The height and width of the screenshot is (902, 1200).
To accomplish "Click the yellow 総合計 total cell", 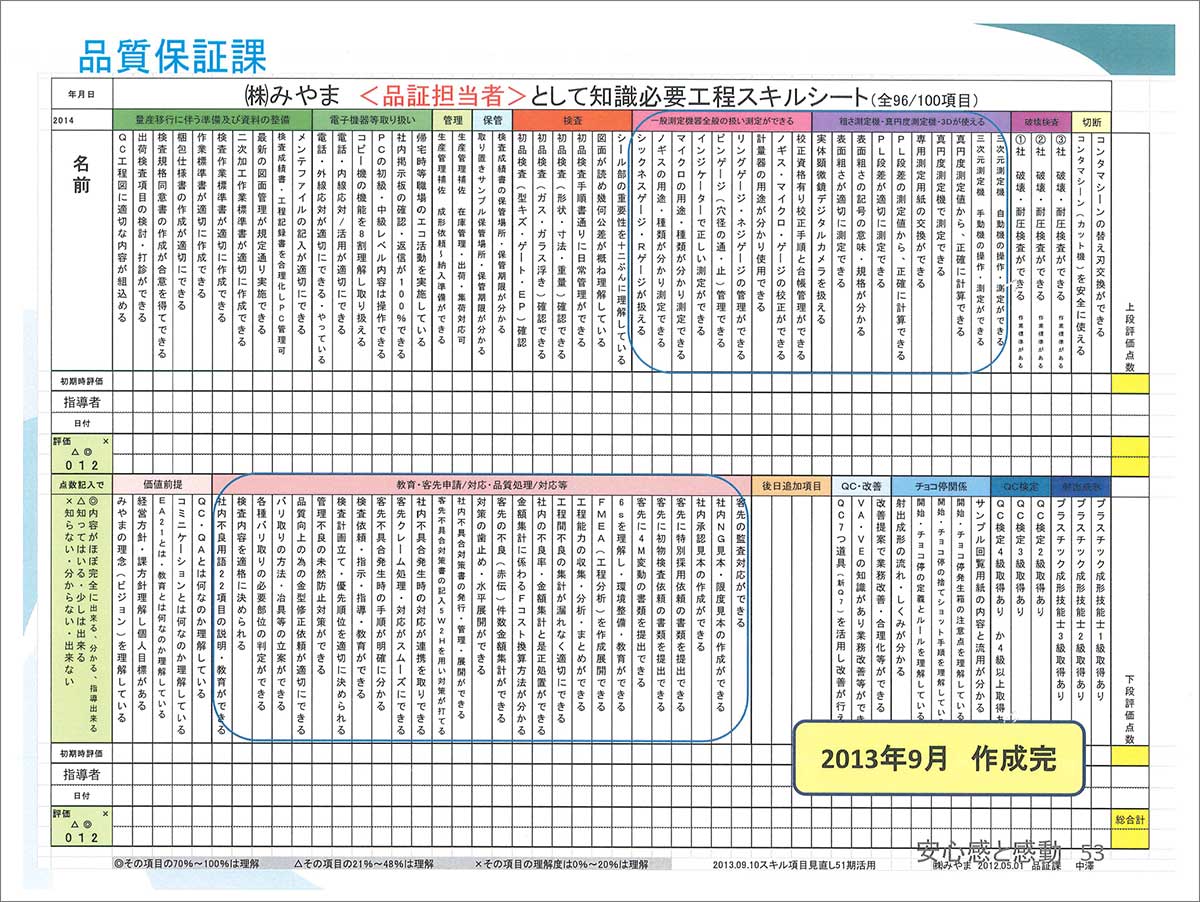I will click(1129, 821).
